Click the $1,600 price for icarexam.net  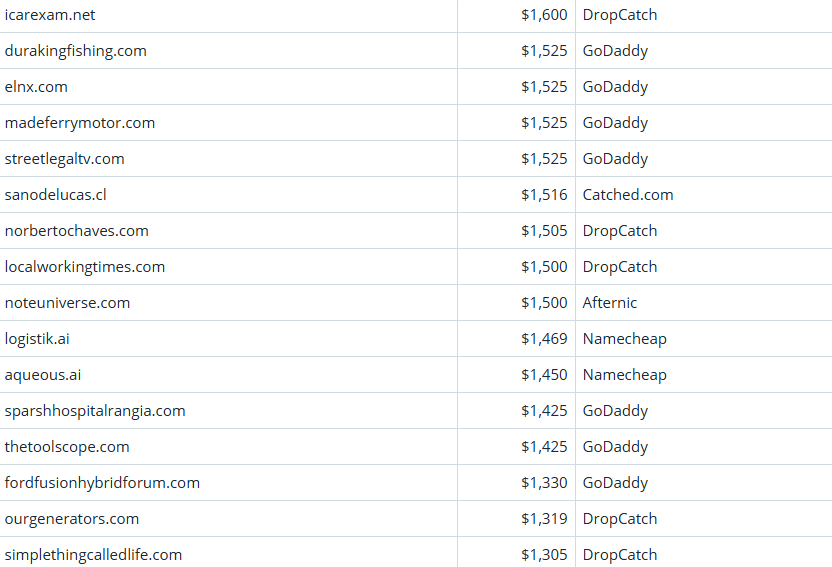pyautogui.click(x=544, y=15)
